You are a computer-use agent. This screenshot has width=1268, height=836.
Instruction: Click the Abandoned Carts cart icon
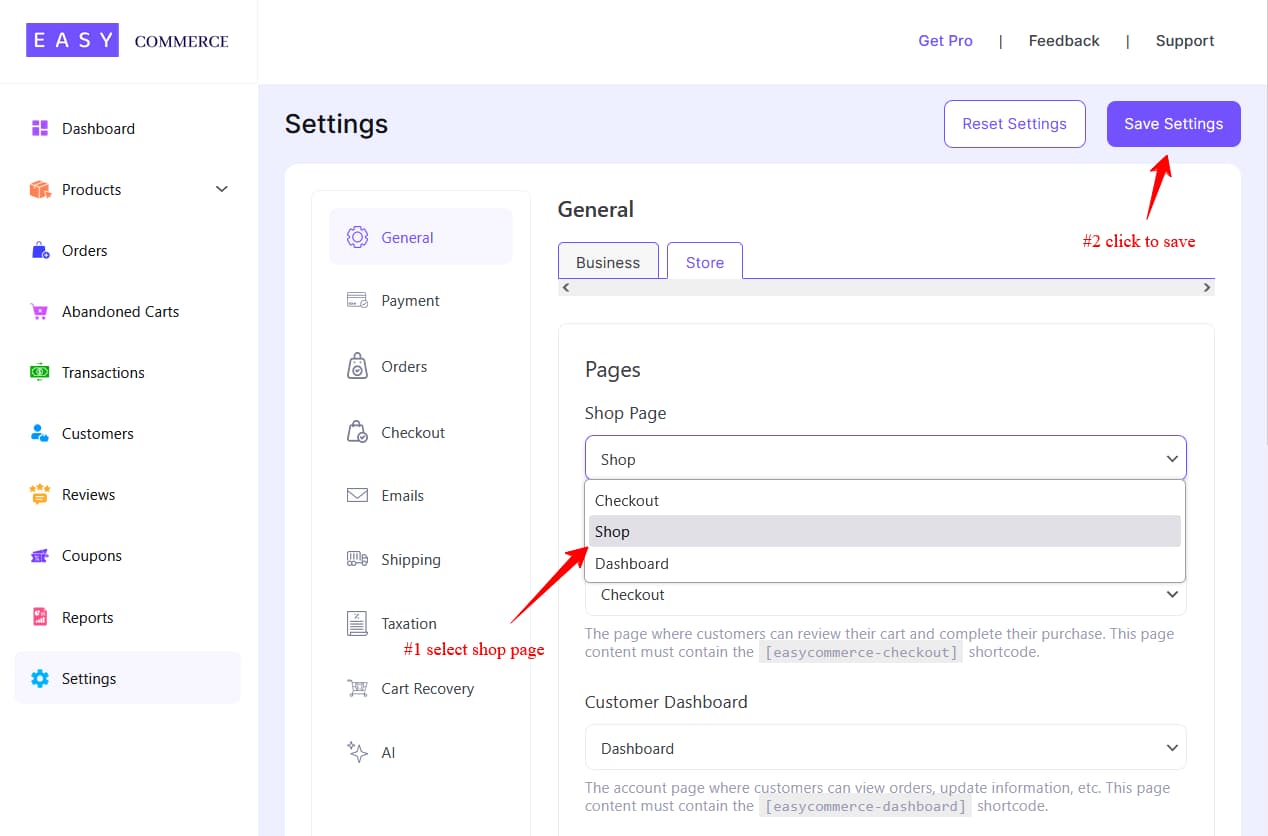tap(38, 311)
